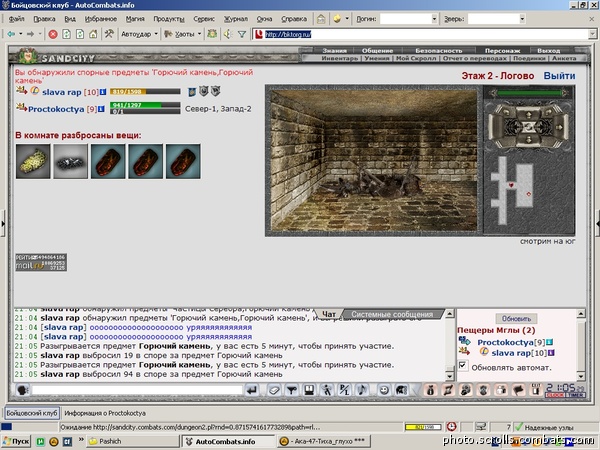The image size is (600, 450).
Task: Open the Магия menu
Action: [135, 19]
